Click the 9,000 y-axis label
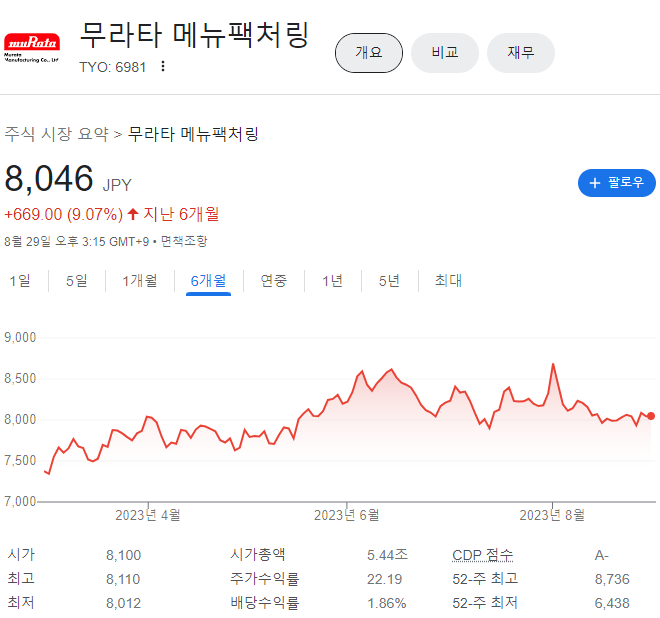The height and width of the screenshot is (618, 660). [x=20, y=337]
